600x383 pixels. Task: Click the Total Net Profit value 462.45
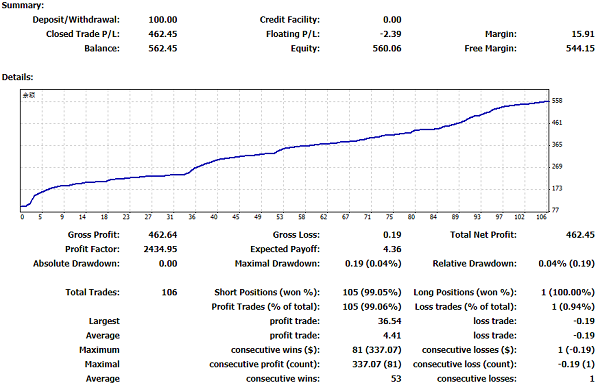click(x=580, y=235)
